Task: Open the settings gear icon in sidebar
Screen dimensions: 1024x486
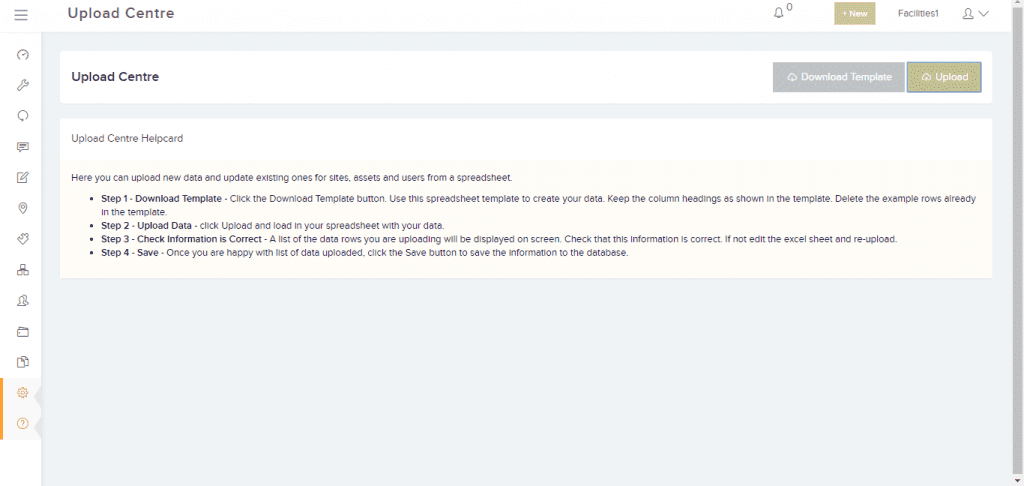Action: pyautogui.click(x=23, y=393)
